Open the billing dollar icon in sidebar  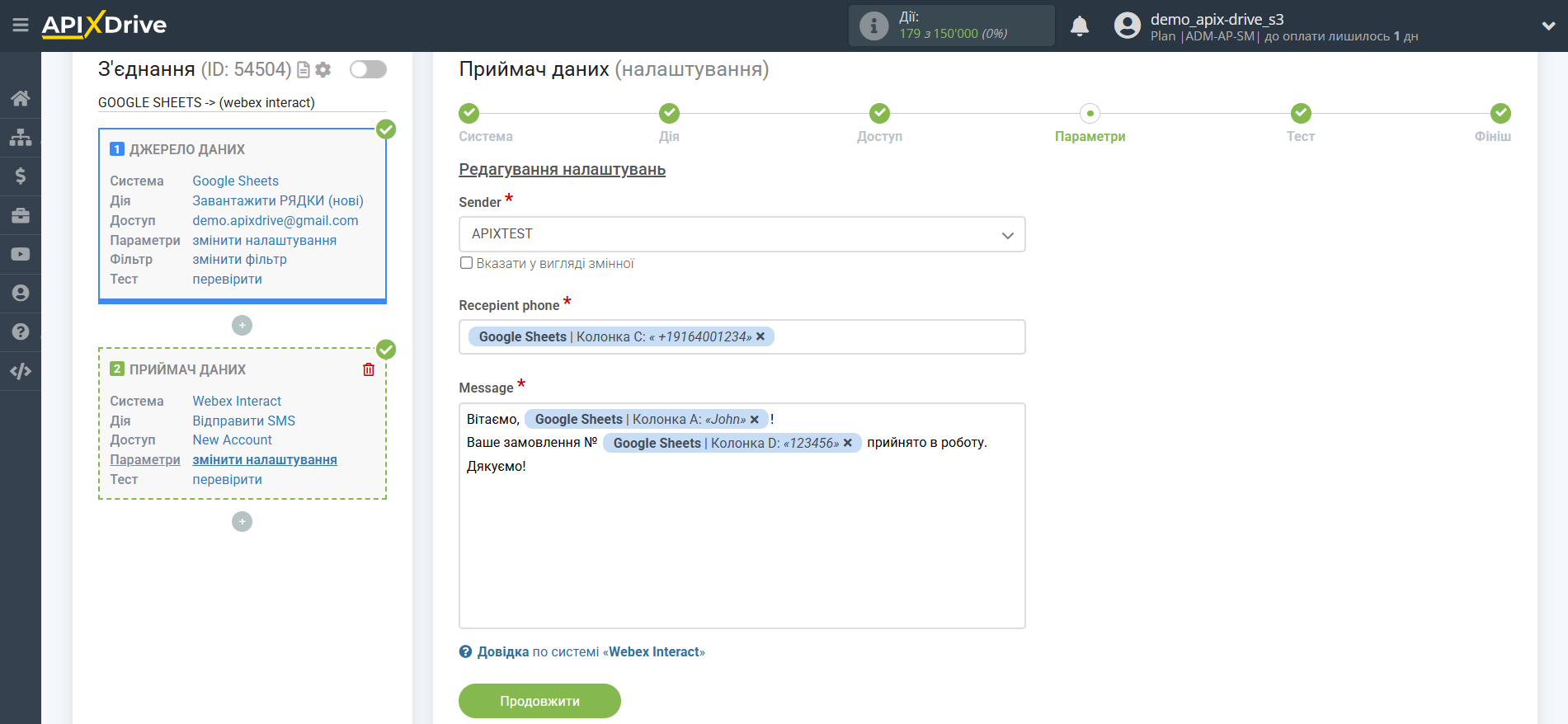[x=21, y=176]
